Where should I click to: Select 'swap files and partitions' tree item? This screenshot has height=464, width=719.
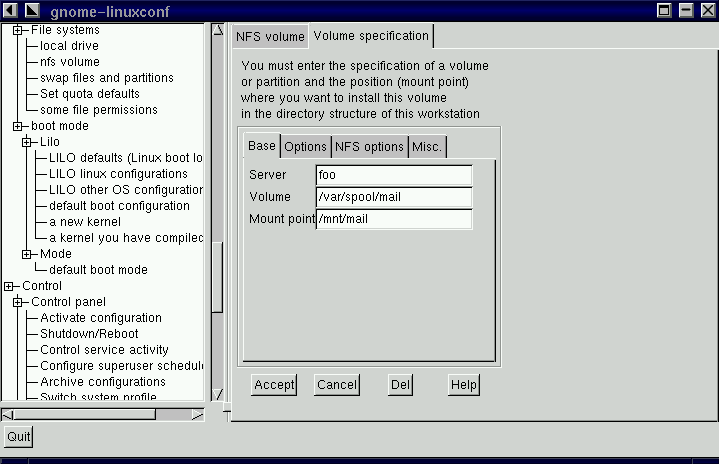pos(106,78)
